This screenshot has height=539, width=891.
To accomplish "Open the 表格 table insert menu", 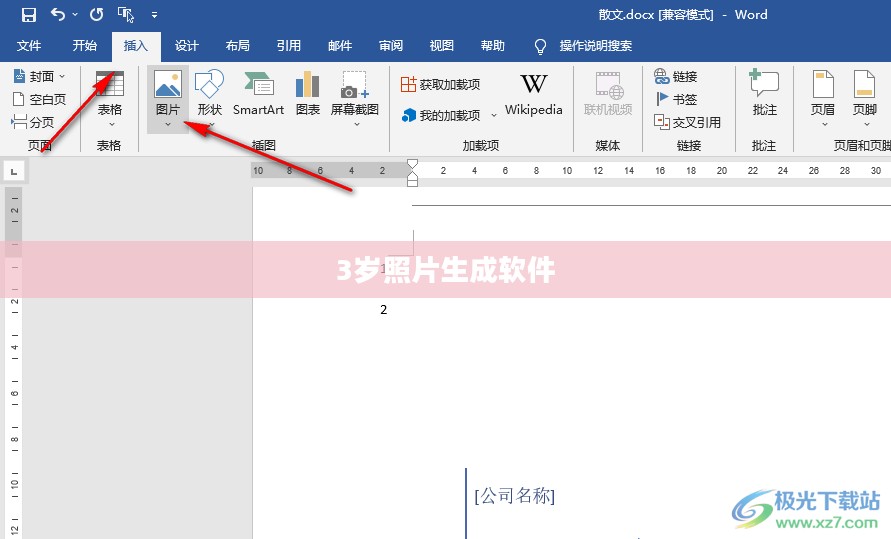I will click(x=110, y=99).
